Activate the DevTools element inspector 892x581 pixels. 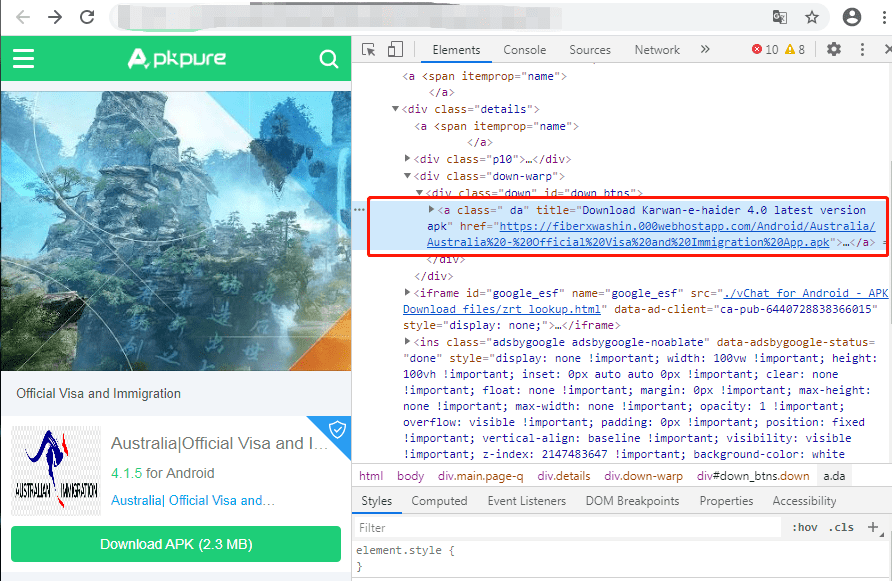(x=369, y=50)
